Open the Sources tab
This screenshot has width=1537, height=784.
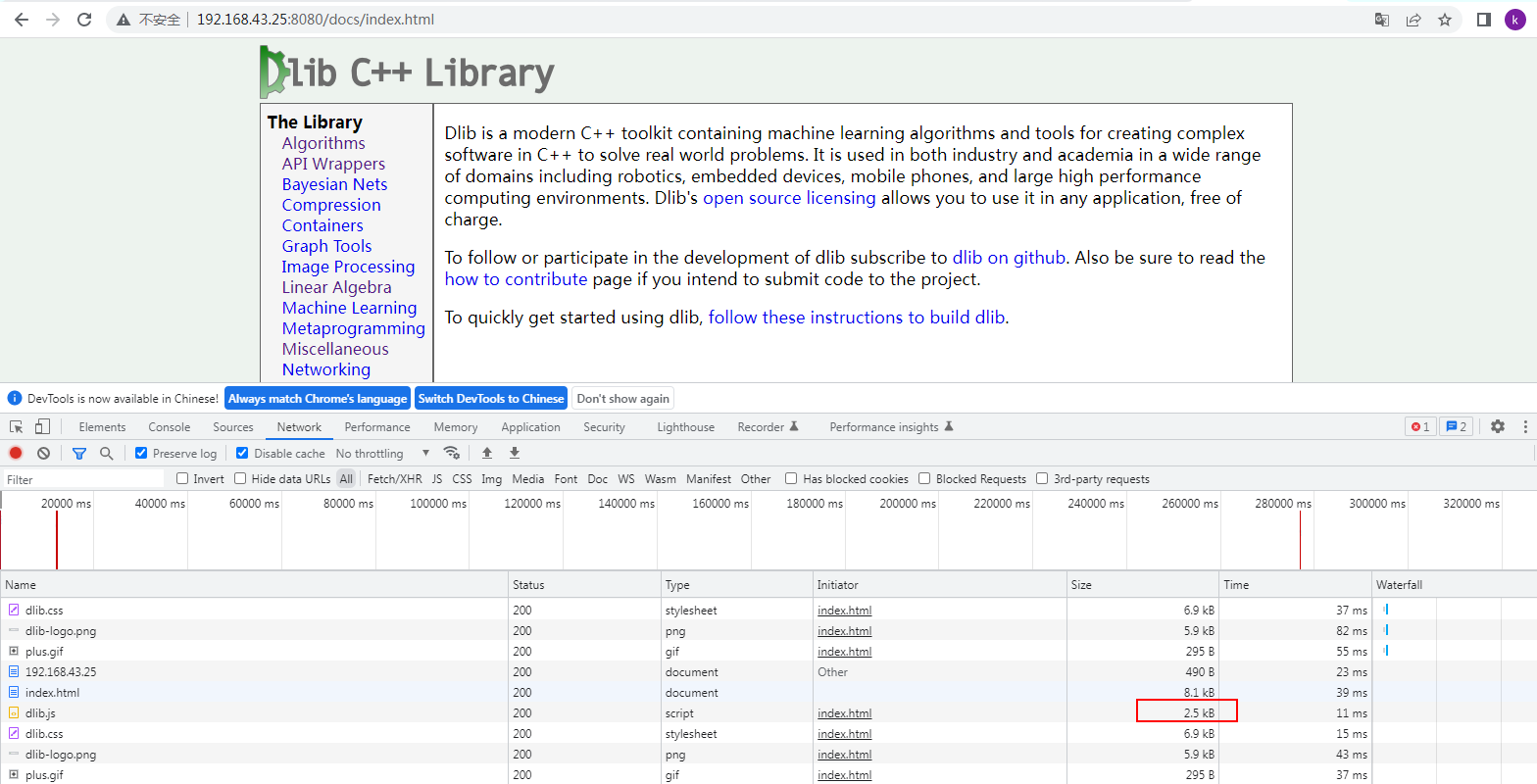233,427
